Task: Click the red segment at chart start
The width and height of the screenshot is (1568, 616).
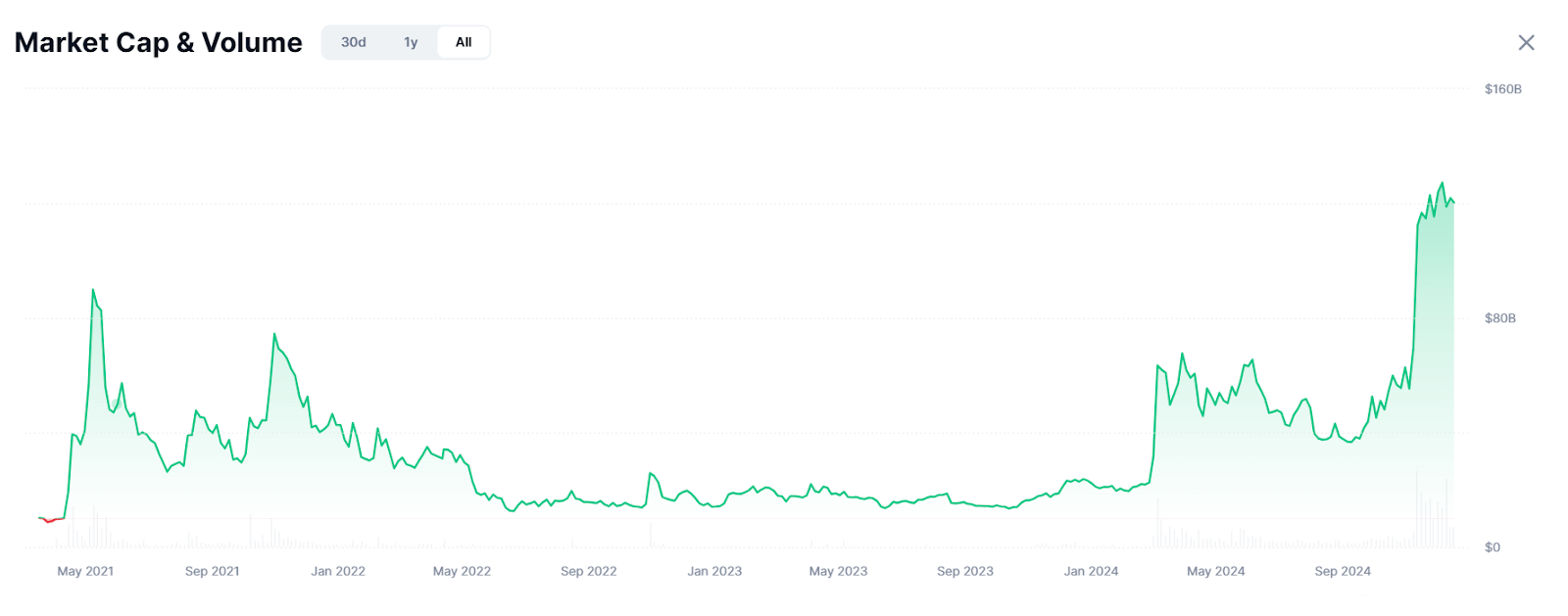Action: 50,520
